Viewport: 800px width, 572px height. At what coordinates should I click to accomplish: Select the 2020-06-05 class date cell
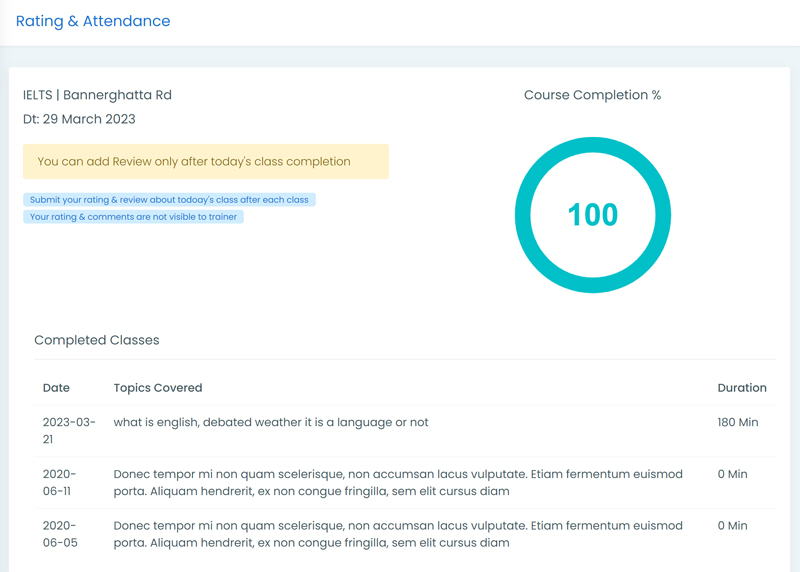(60, 534)
